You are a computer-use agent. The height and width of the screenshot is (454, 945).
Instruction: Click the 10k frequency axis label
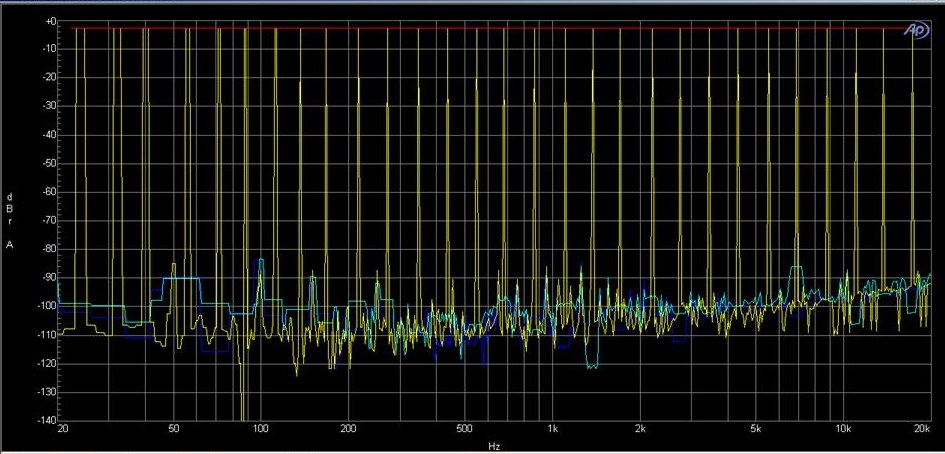tap(843, 429)
